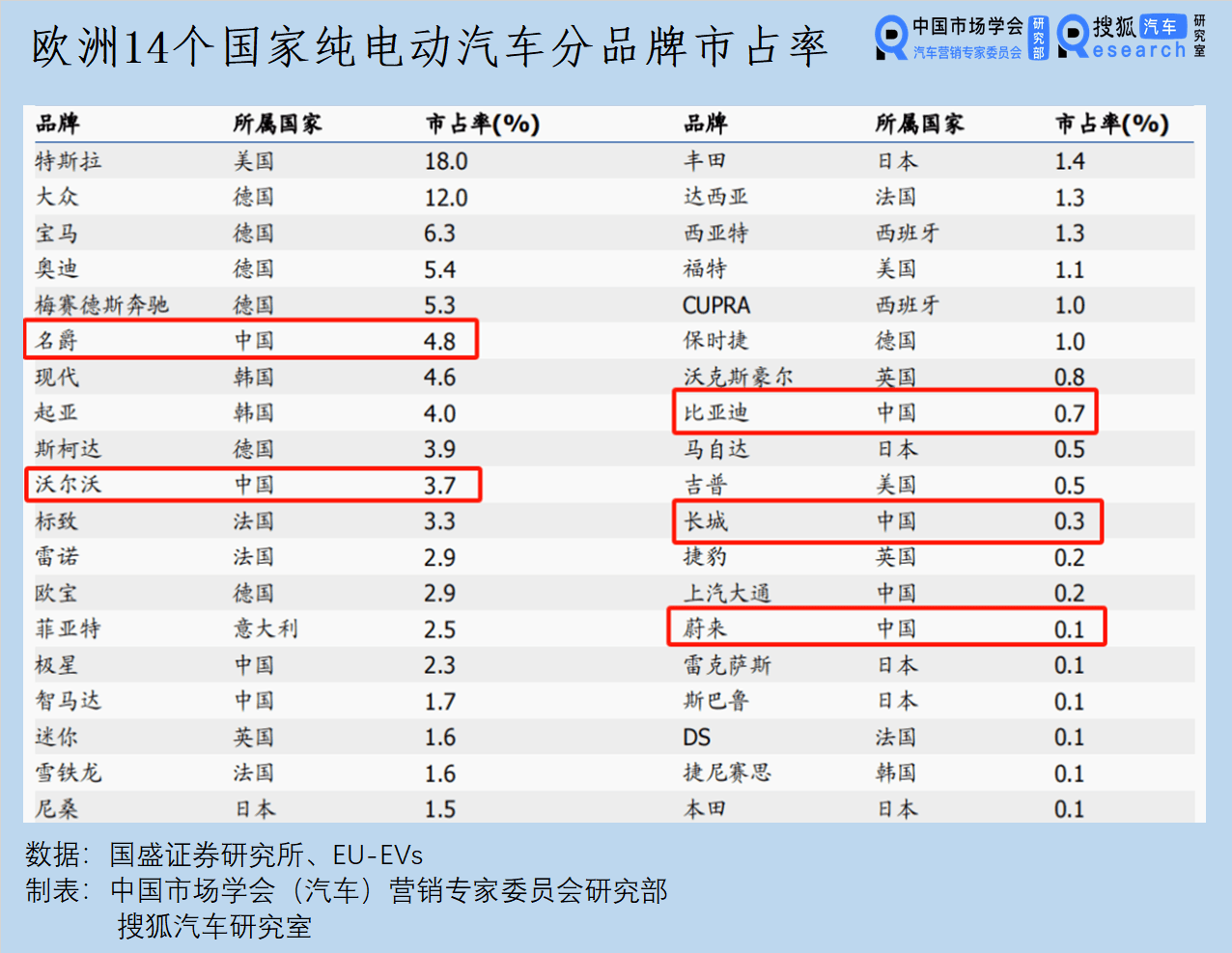Image resolution: width=1232 pixels, height=953 pixels.
Task: Click the country 韩国 in the 起亚 row
Action: [255, 412]
